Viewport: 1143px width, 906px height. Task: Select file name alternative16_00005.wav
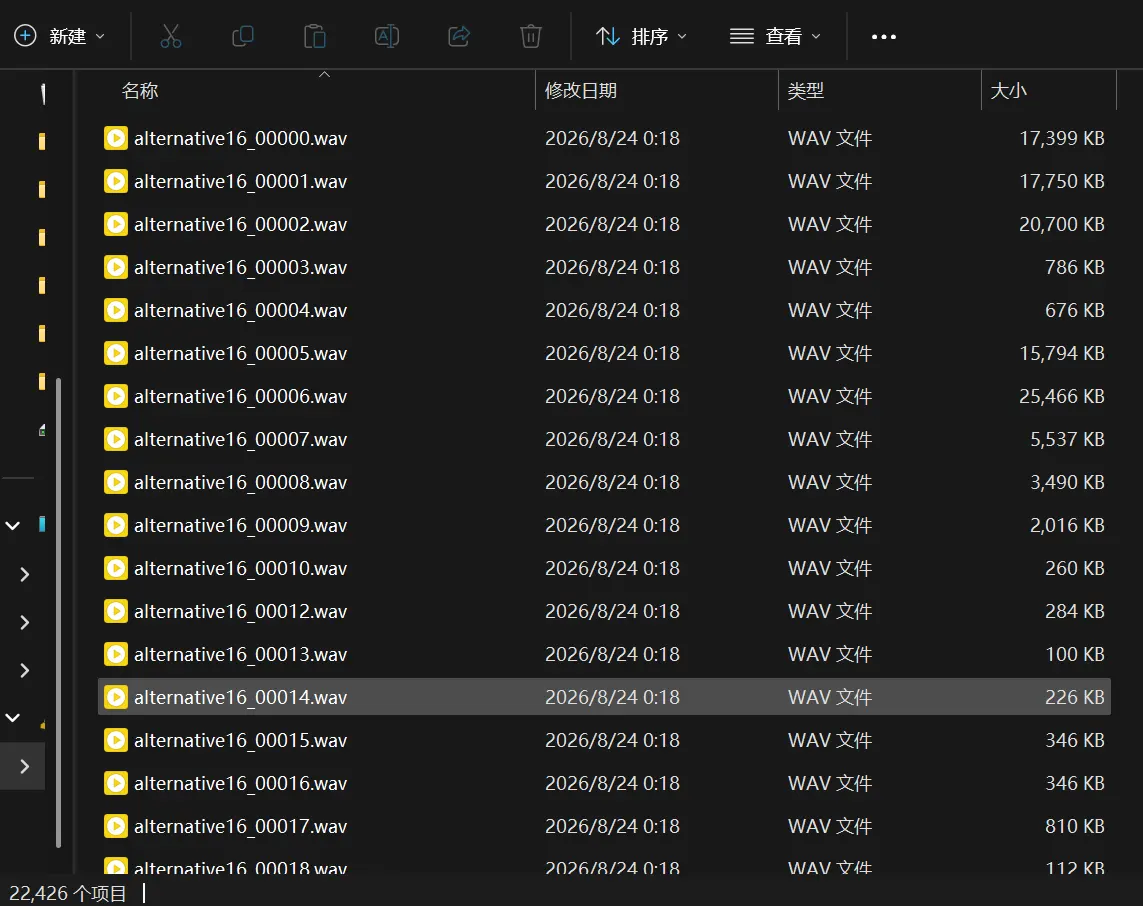point(241,354)
